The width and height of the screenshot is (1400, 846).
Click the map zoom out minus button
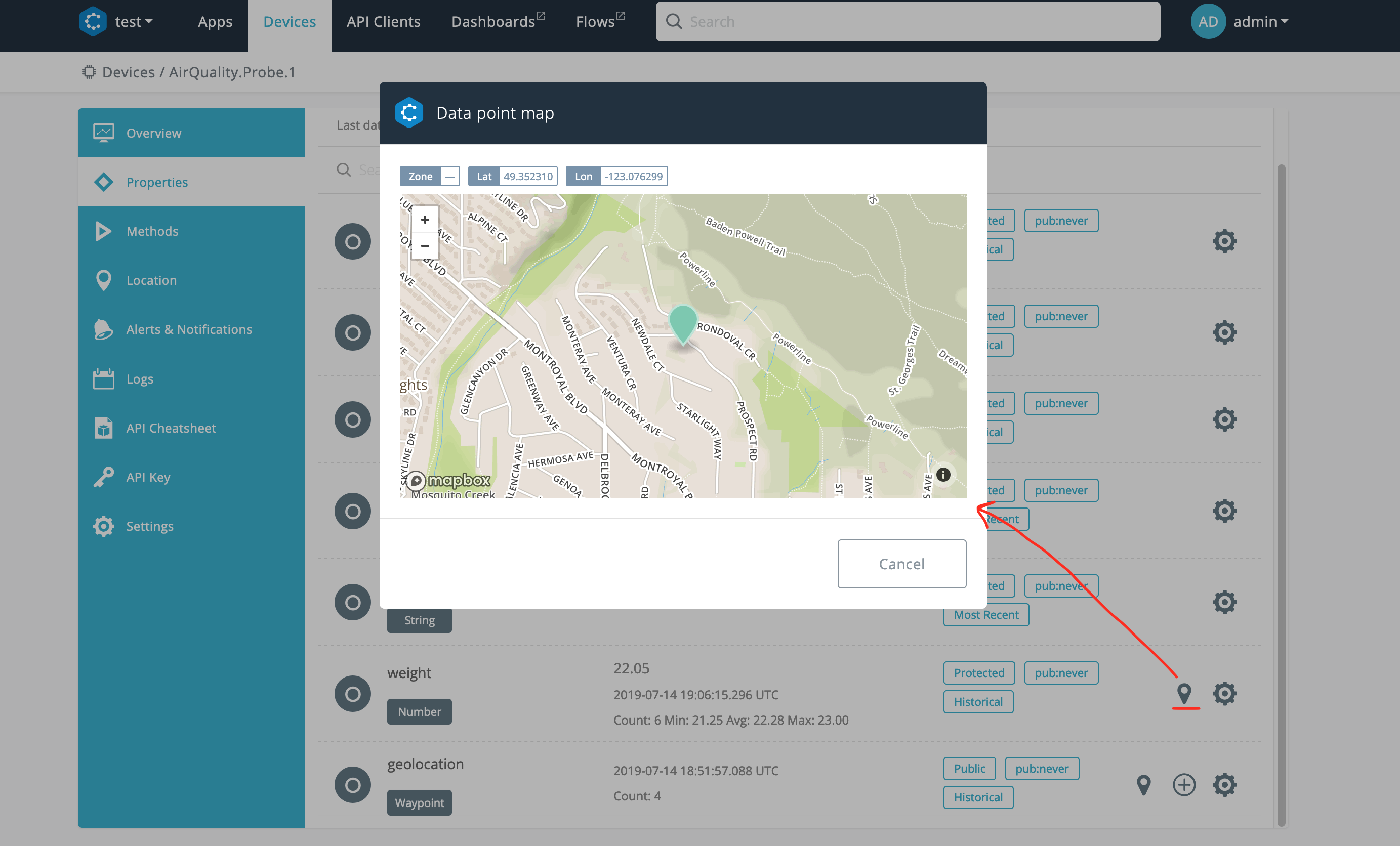425,246
